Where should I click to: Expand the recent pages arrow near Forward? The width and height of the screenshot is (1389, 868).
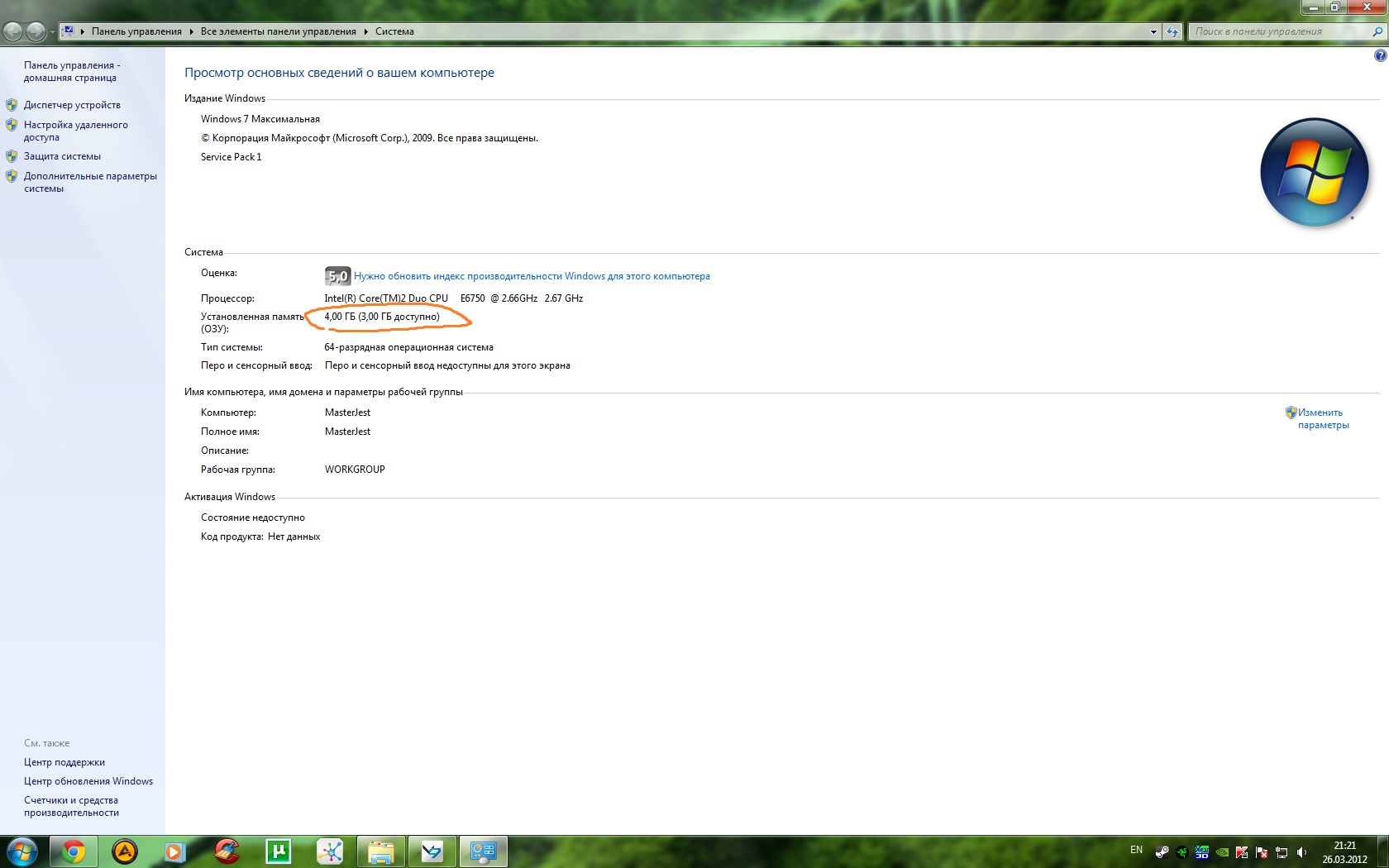point(52,31)
